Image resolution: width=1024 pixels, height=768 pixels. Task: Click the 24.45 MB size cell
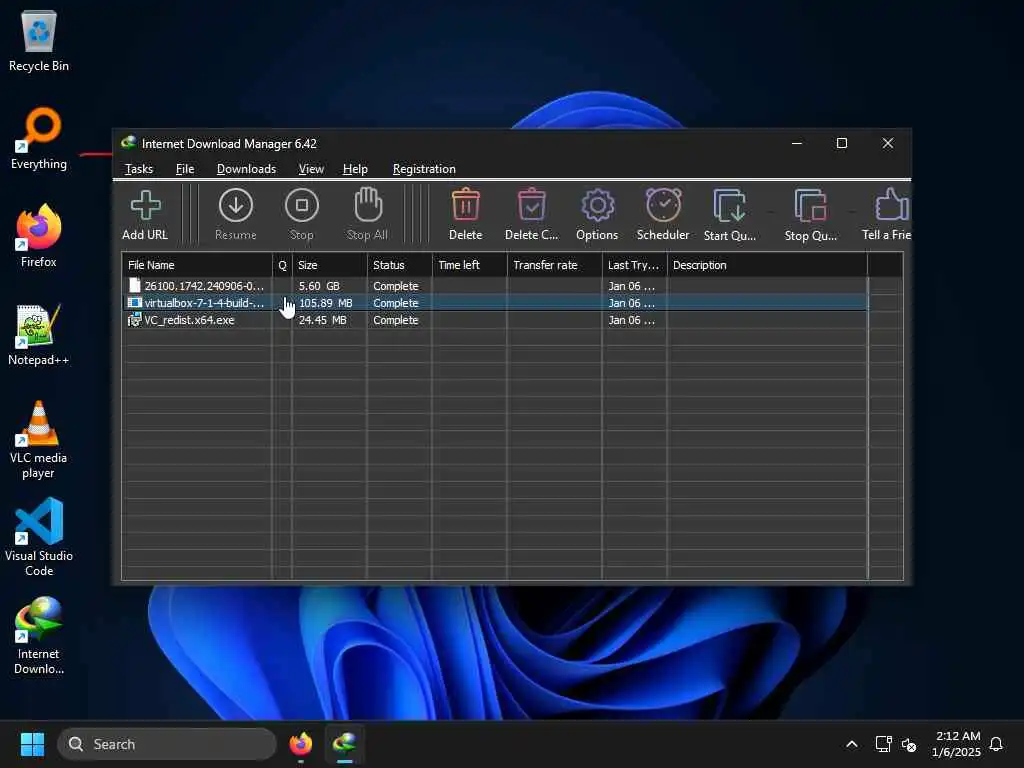[323, 320]
